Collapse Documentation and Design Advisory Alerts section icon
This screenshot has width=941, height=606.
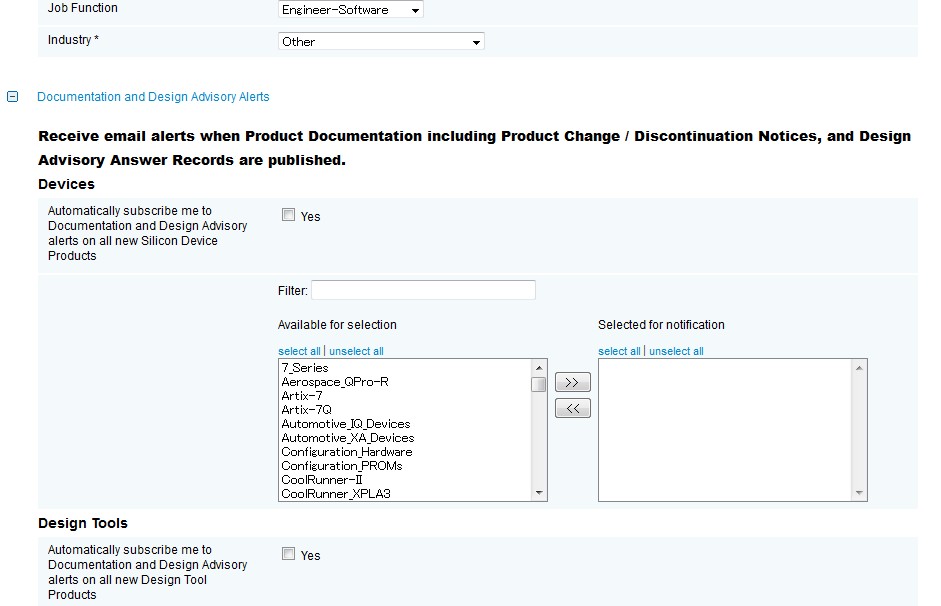[13, 97]
